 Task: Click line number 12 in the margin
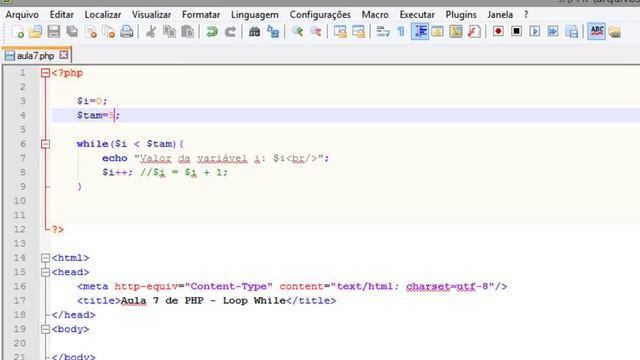[x=20, y=229]
